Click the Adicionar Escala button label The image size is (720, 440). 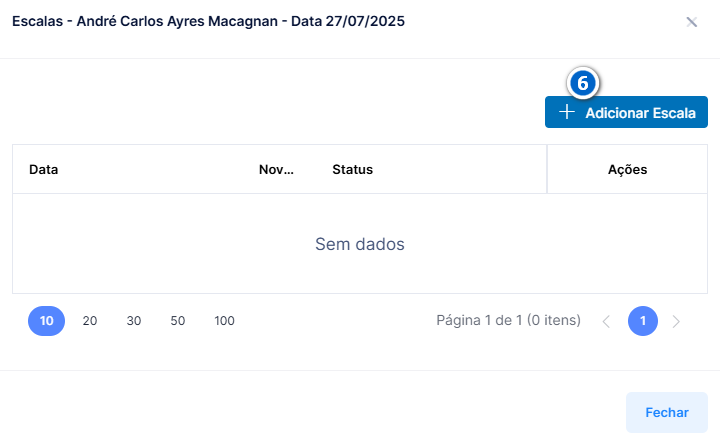pos(640,113)
